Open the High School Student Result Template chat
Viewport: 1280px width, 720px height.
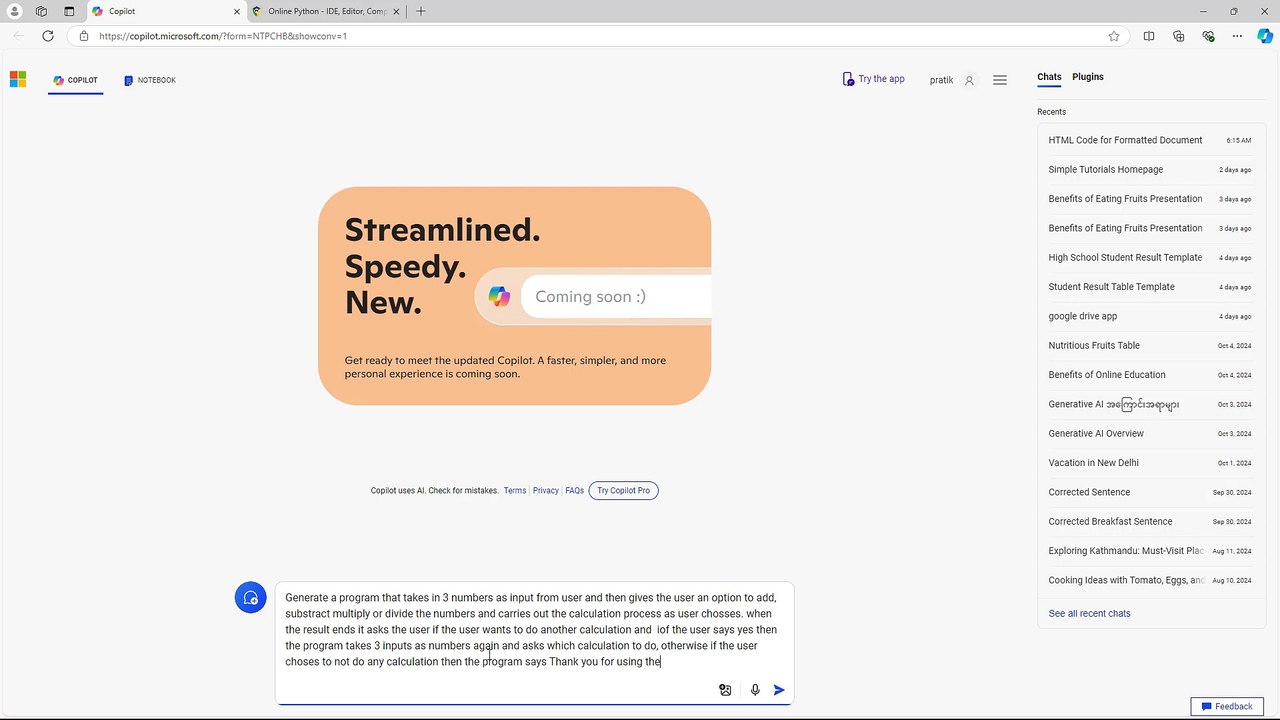[x=1149, y=258]
